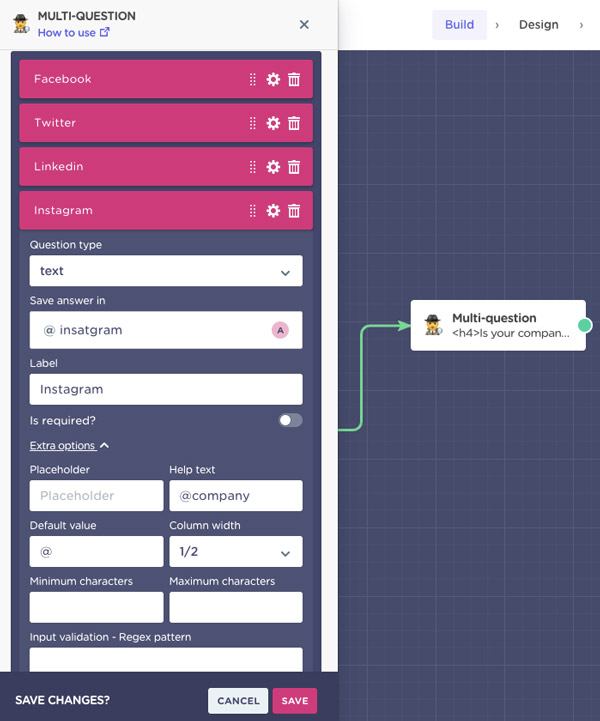Delete the Linkedin question via trash icon
This screenshot has height=721, width=600.
coord(294,166)
